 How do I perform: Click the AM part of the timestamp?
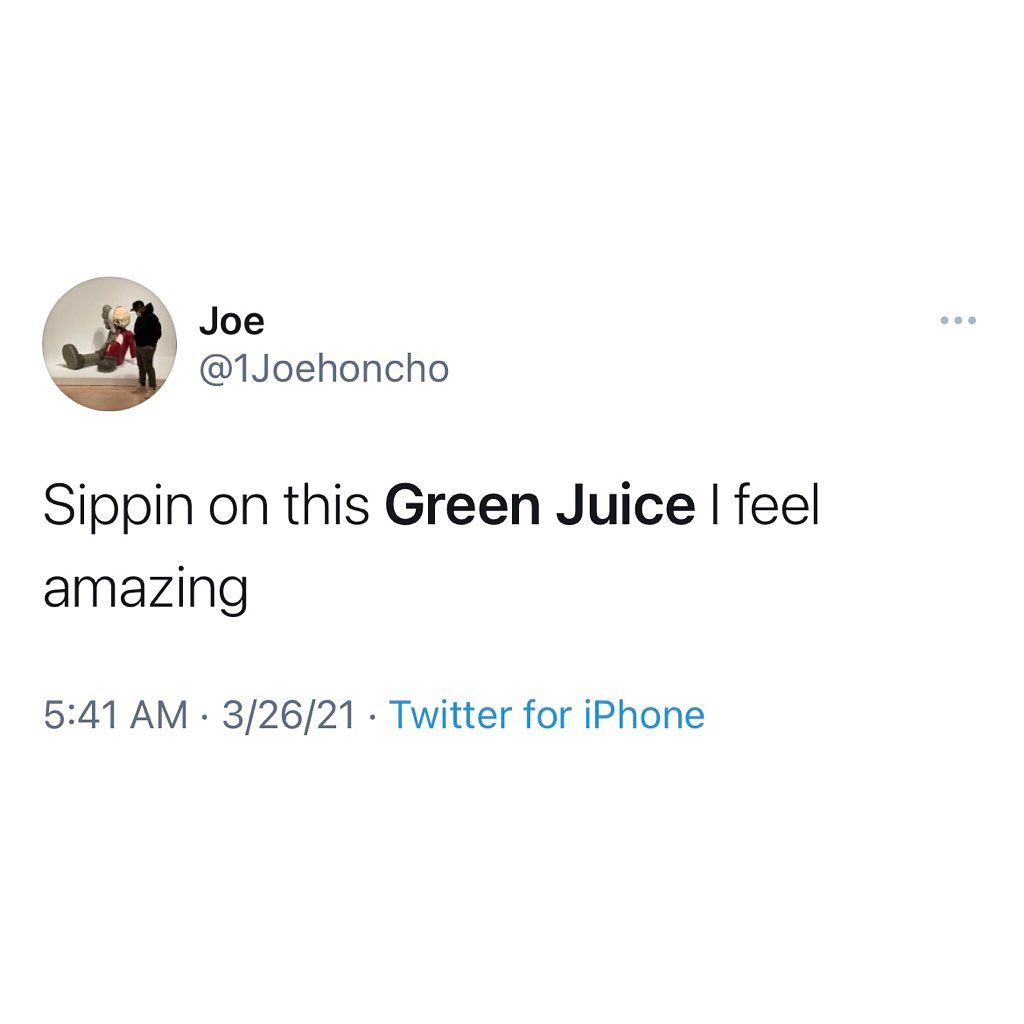point(159,714)
